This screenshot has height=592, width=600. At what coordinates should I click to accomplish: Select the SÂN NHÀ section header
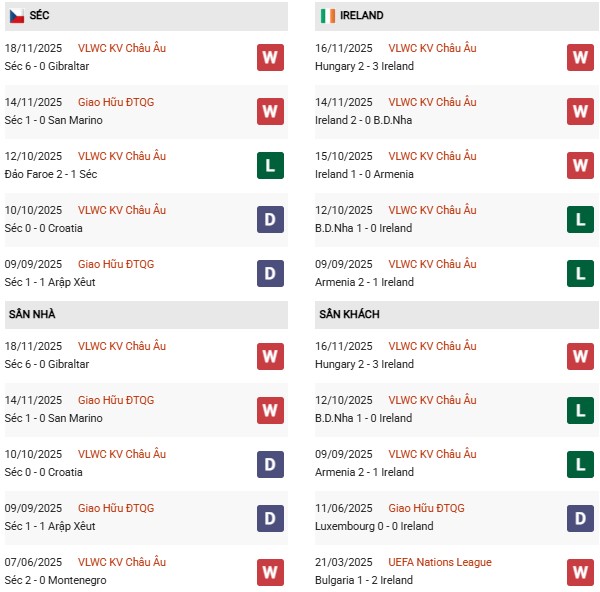[32, 314]
